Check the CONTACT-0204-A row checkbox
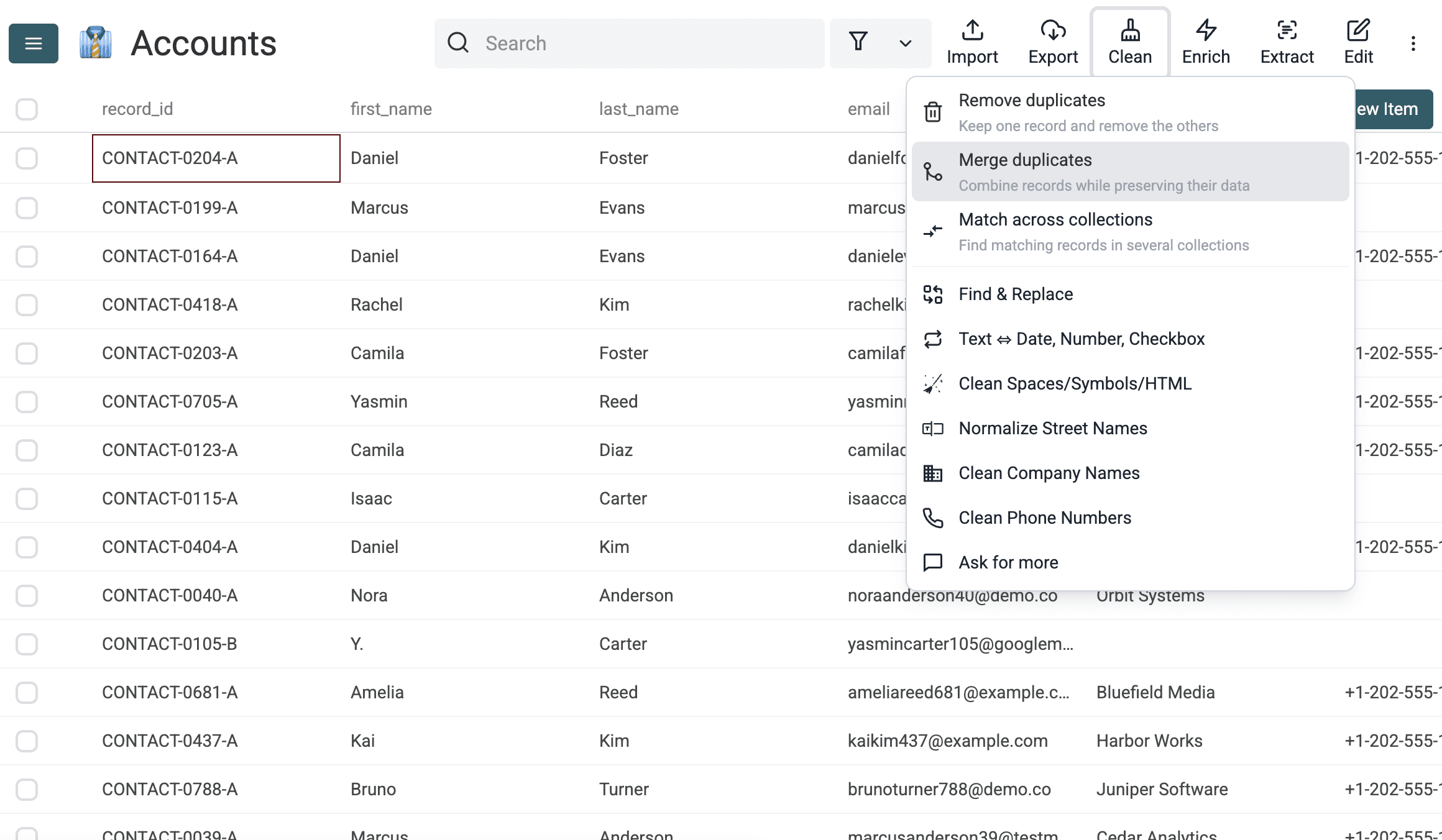The image size is (1442, 840). pyautogui.click(x=27, y=158)
